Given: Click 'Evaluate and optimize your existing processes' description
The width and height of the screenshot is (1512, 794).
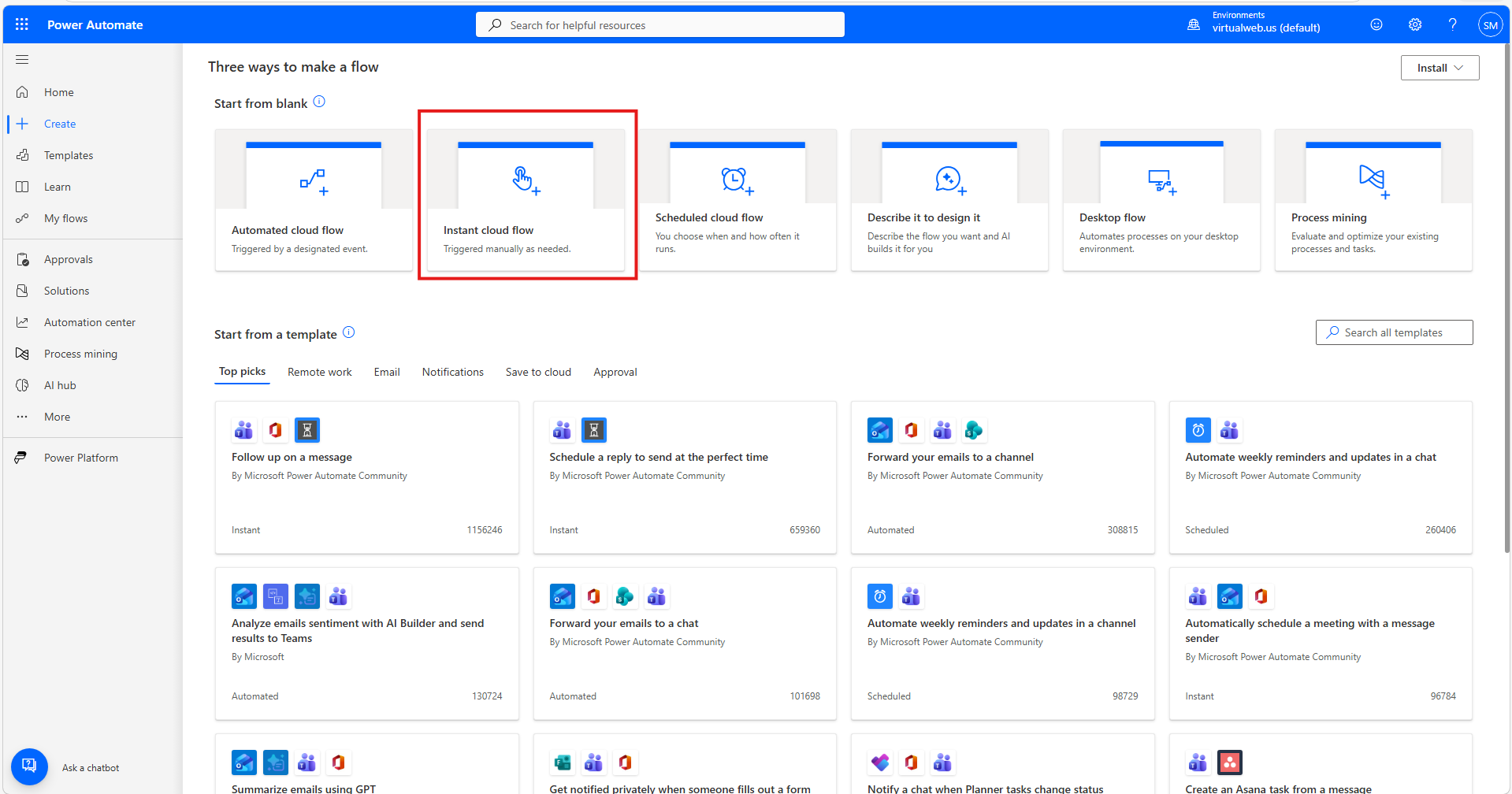Looking at the screenshot, I should pyautogui.click(x=1365, y=243).
